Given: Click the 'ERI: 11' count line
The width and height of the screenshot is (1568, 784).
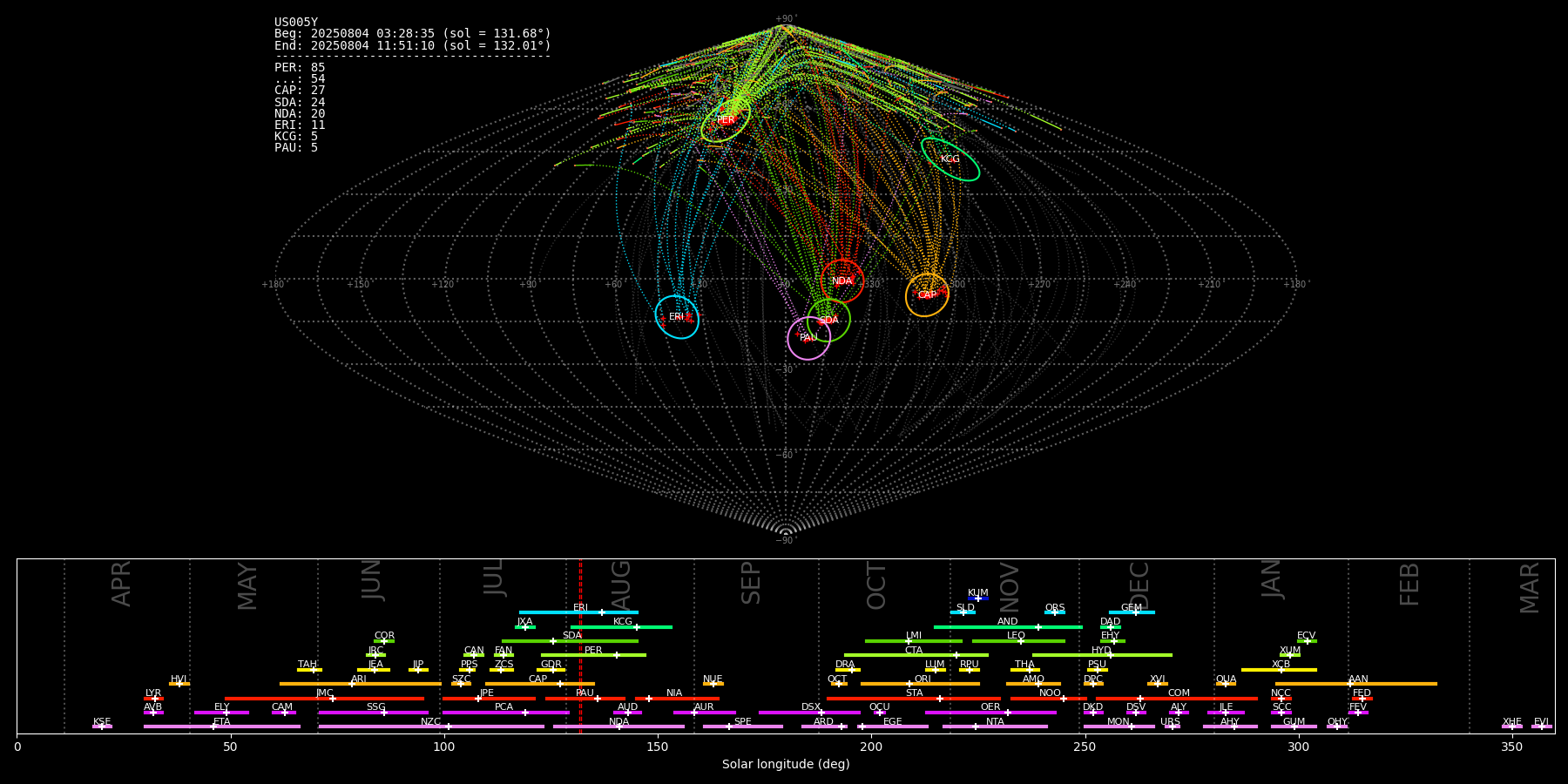Looking at the screenshot, I should click(x=300, y=125).
